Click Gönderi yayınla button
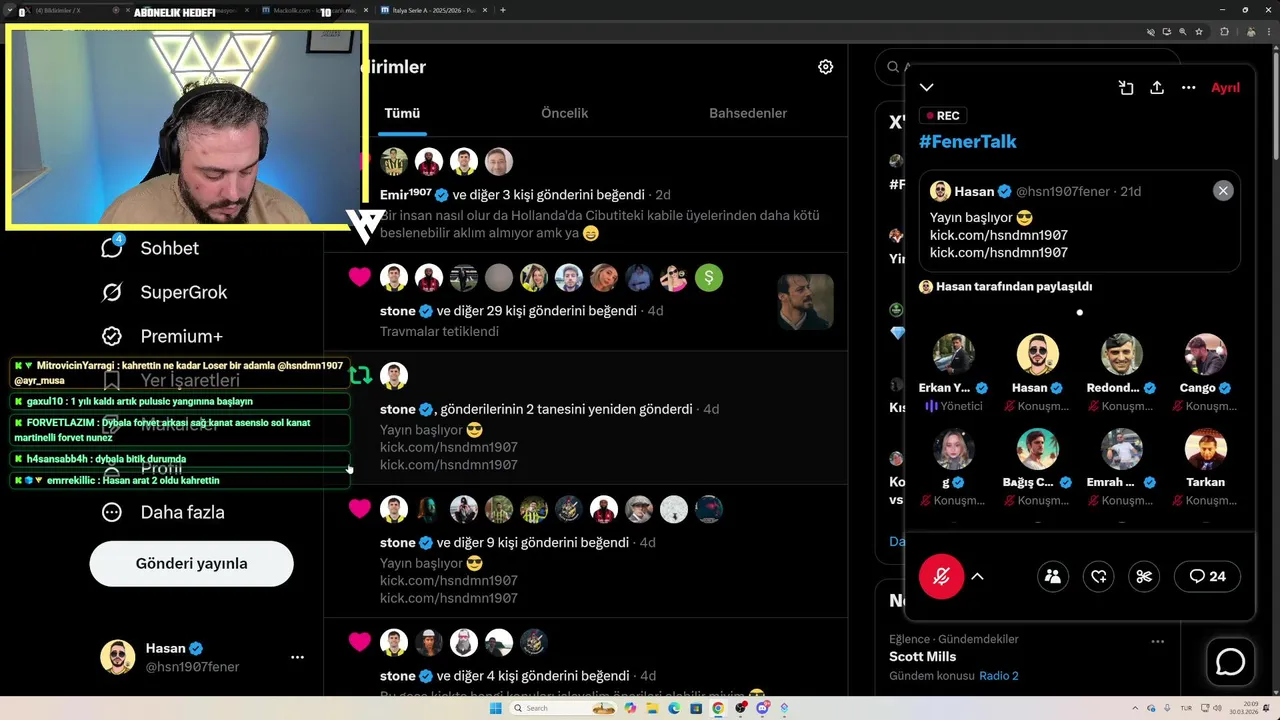Image resolution: width=1280 pixels, height=720 pixels. coord(191,564)
